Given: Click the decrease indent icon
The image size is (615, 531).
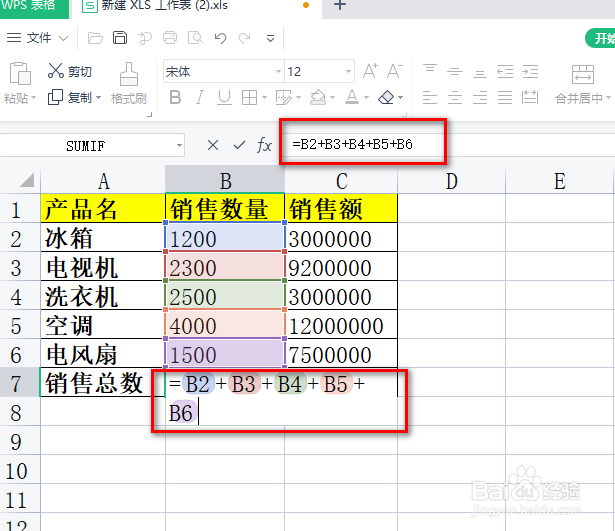Looking at the screenshot, I should [x=505, y=71].
